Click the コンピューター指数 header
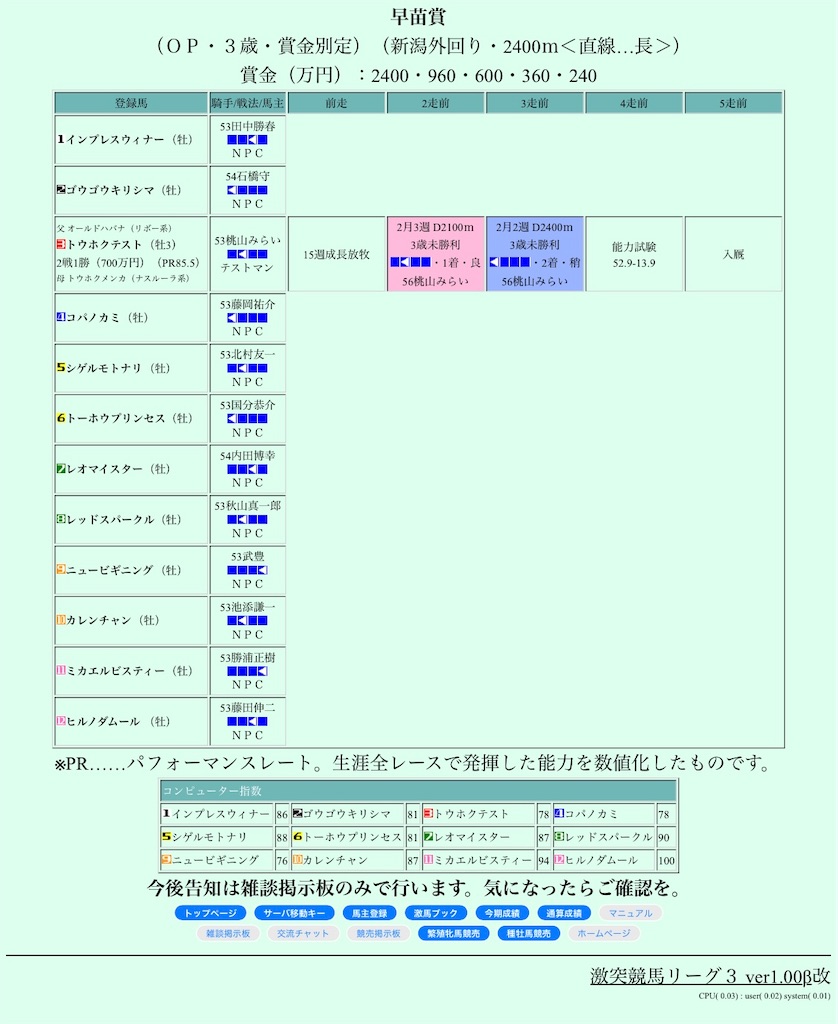The image size is (838, 1024). tap(419, 791)
